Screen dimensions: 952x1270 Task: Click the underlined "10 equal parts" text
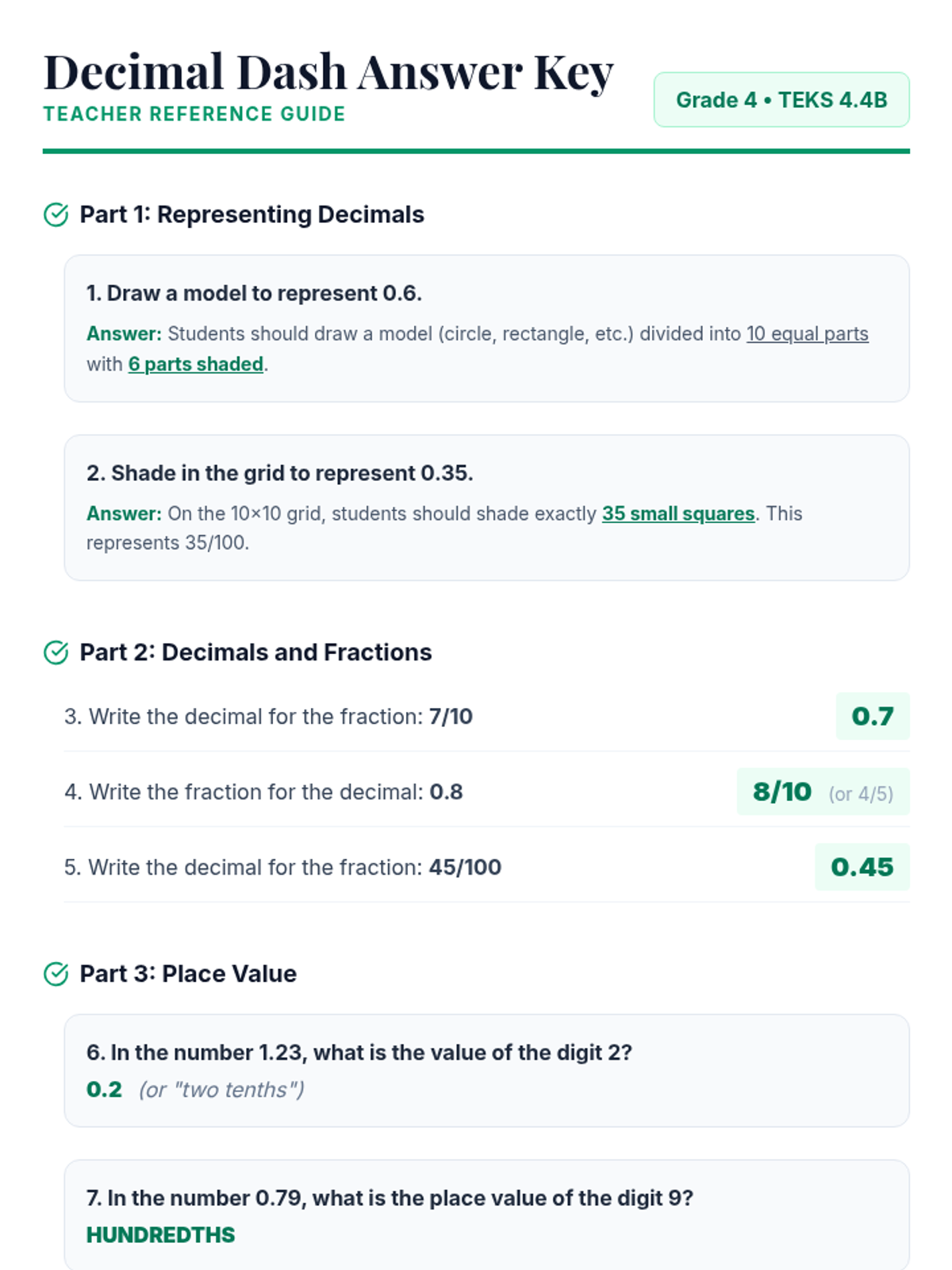[x=807, y=334]
